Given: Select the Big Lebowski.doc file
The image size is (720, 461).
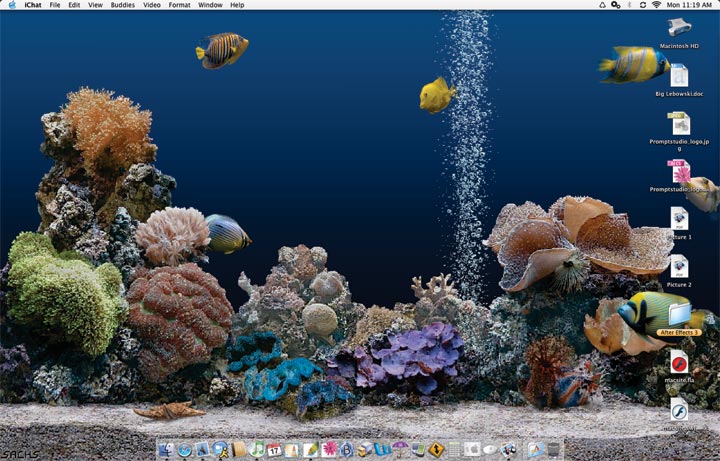Looking at the screenshot, I should pos(679,76).
